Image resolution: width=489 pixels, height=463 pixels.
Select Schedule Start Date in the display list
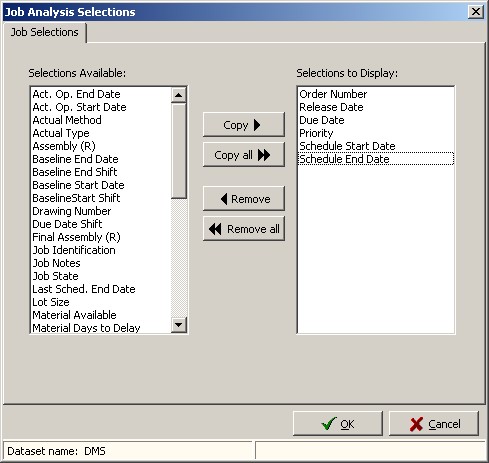coord(347,146)
